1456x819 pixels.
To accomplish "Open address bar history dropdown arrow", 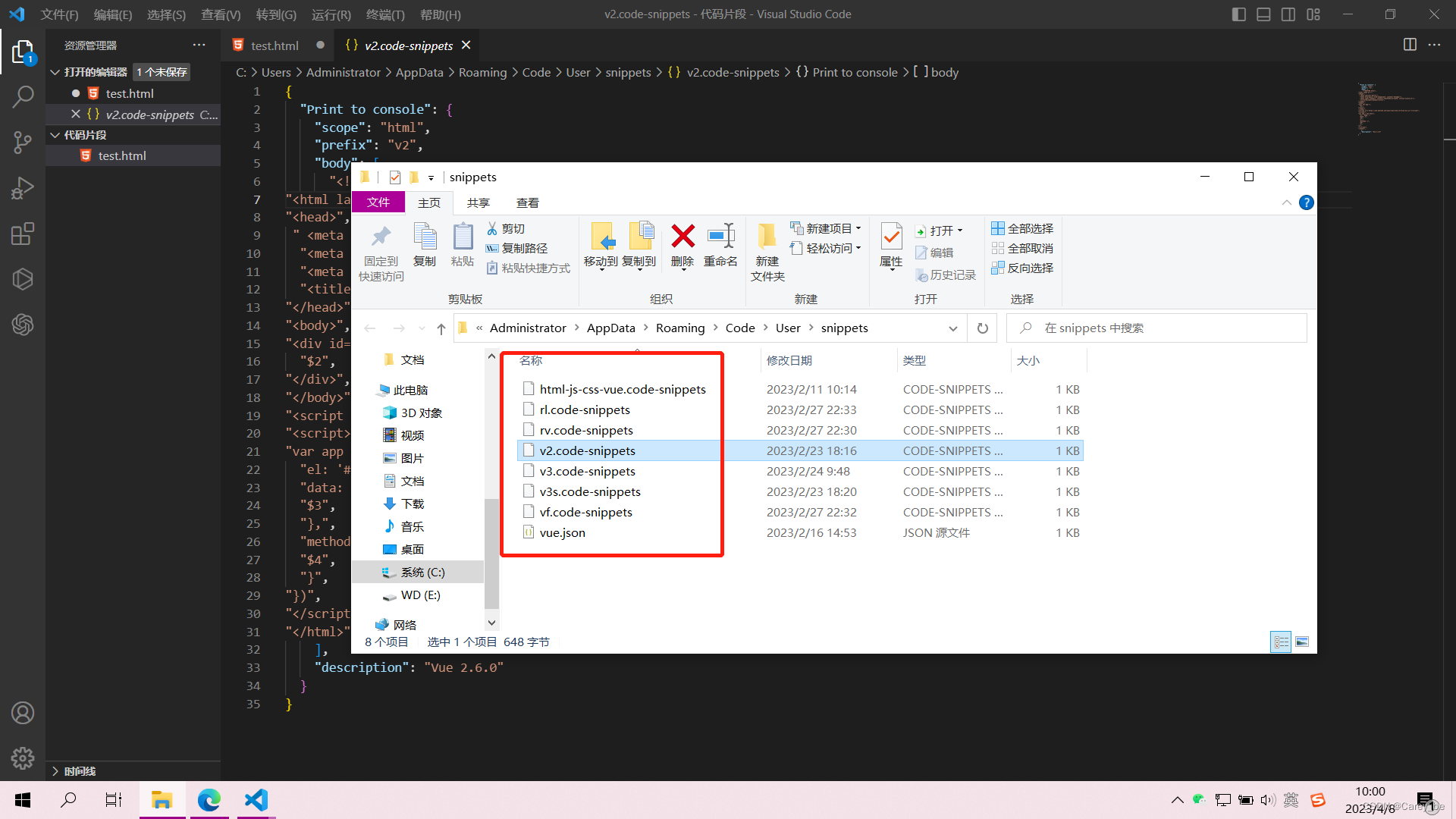I will (x=952, y=328).
